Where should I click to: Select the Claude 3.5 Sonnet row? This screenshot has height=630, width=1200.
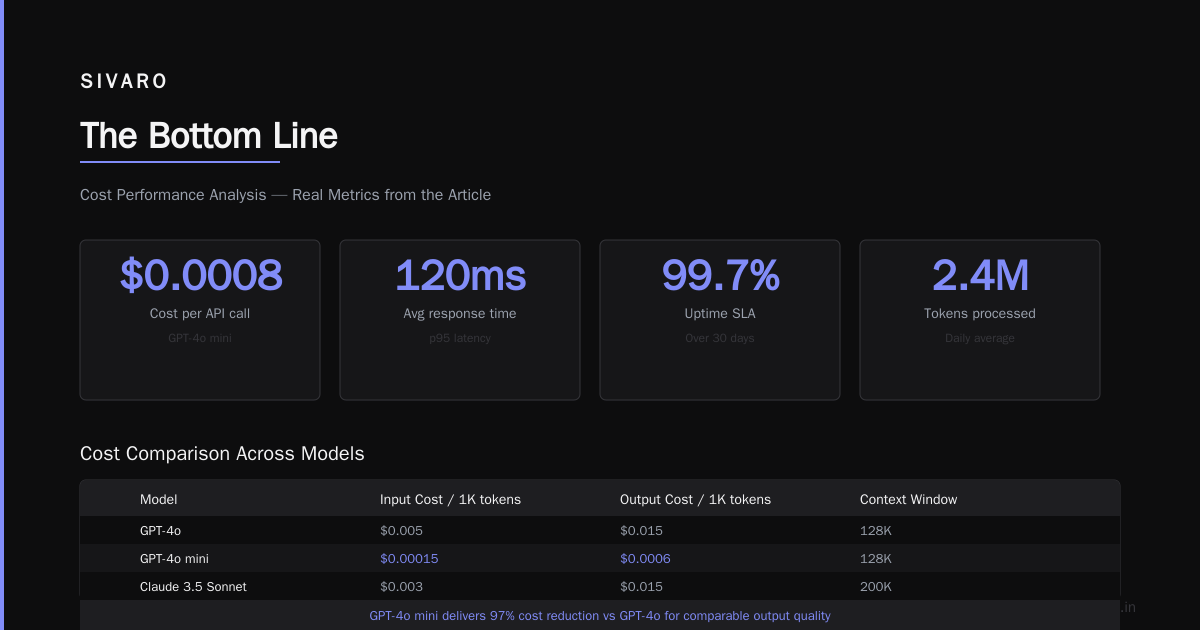pyautogui.click(x=600, y=586)
